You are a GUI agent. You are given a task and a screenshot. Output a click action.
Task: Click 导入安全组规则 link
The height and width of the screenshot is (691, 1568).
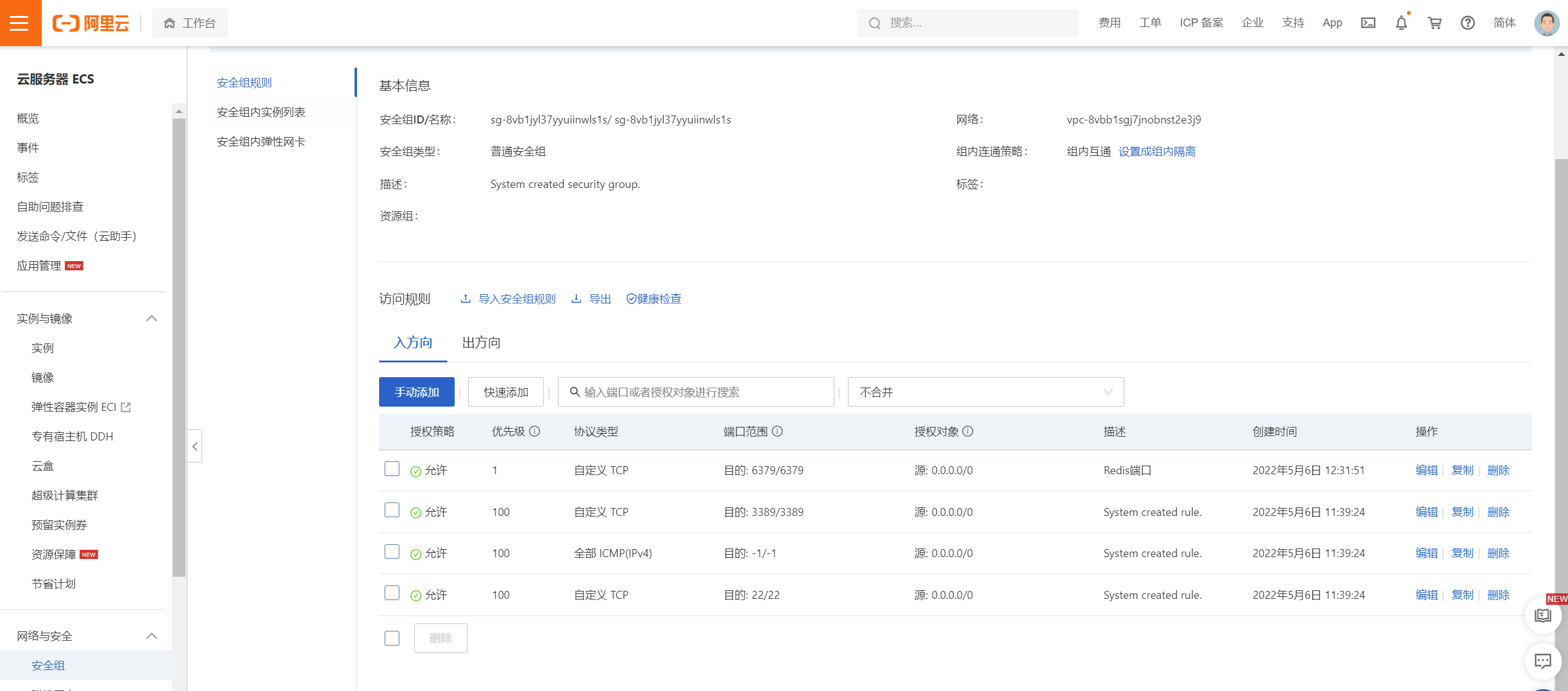(x=508, y=299)
